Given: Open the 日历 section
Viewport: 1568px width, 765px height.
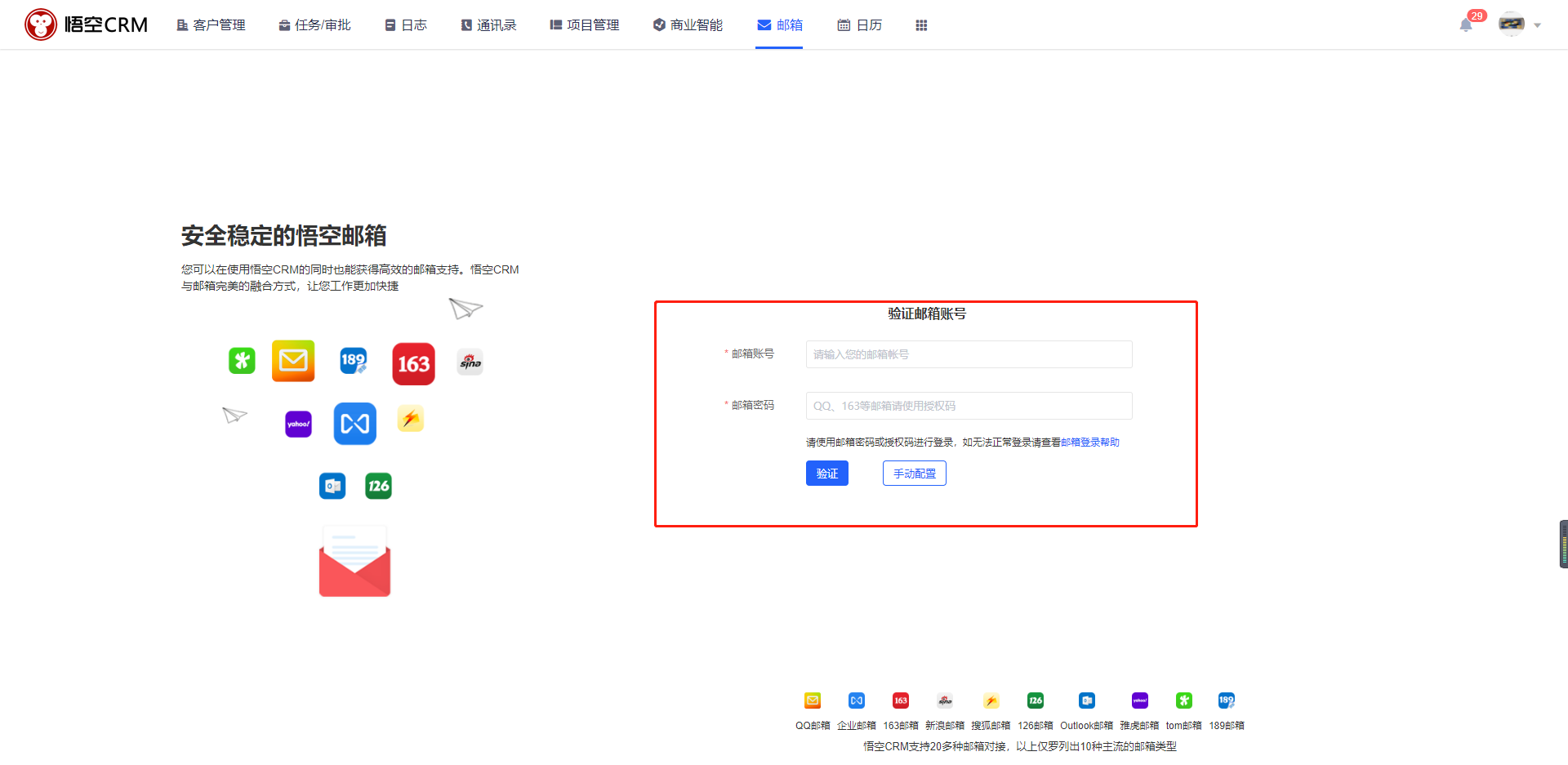Looking at the screenshot, I should pyautogui.click(x=859, y=25).
